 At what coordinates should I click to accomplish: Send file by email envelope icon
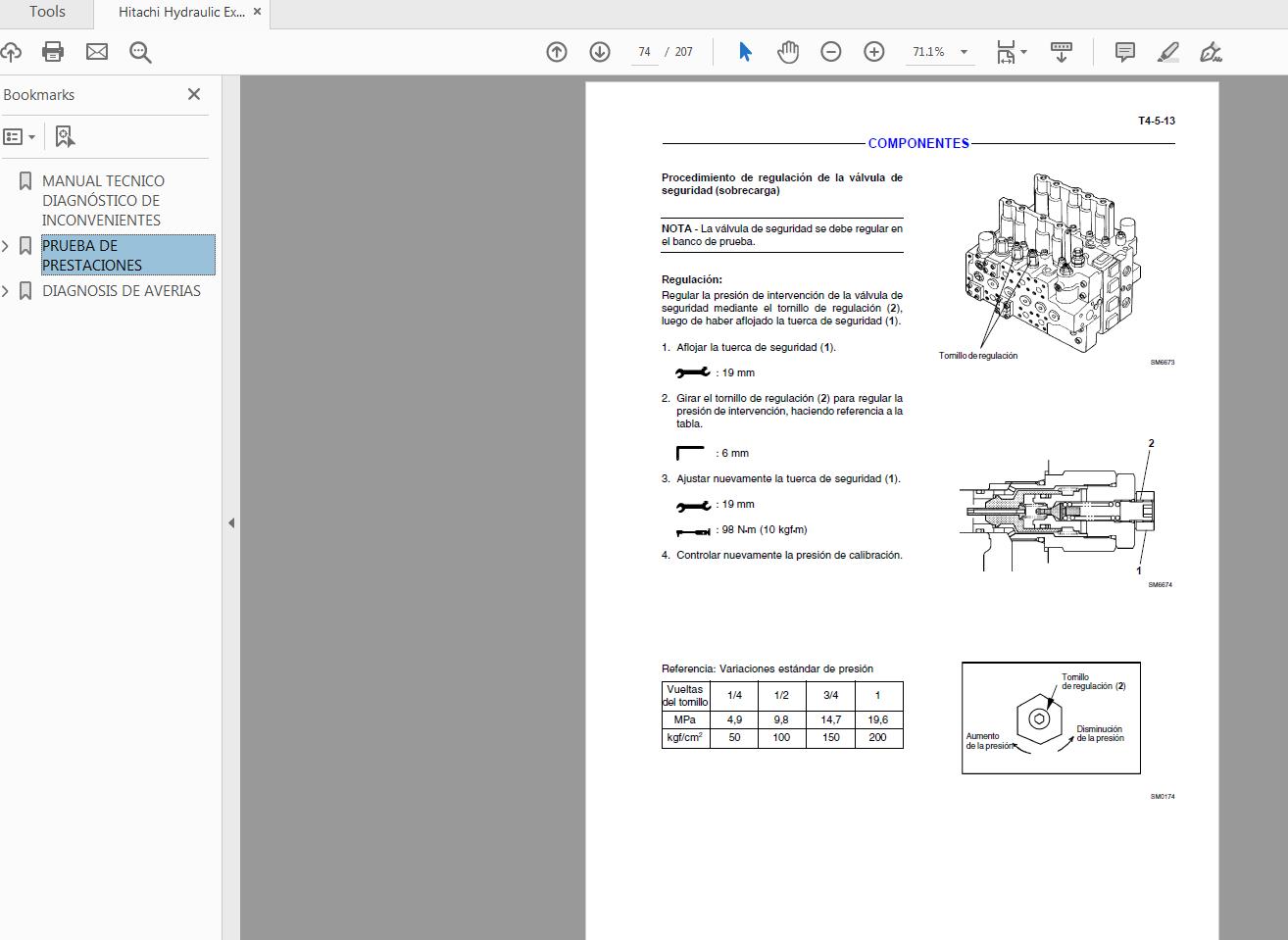(97, 52)
